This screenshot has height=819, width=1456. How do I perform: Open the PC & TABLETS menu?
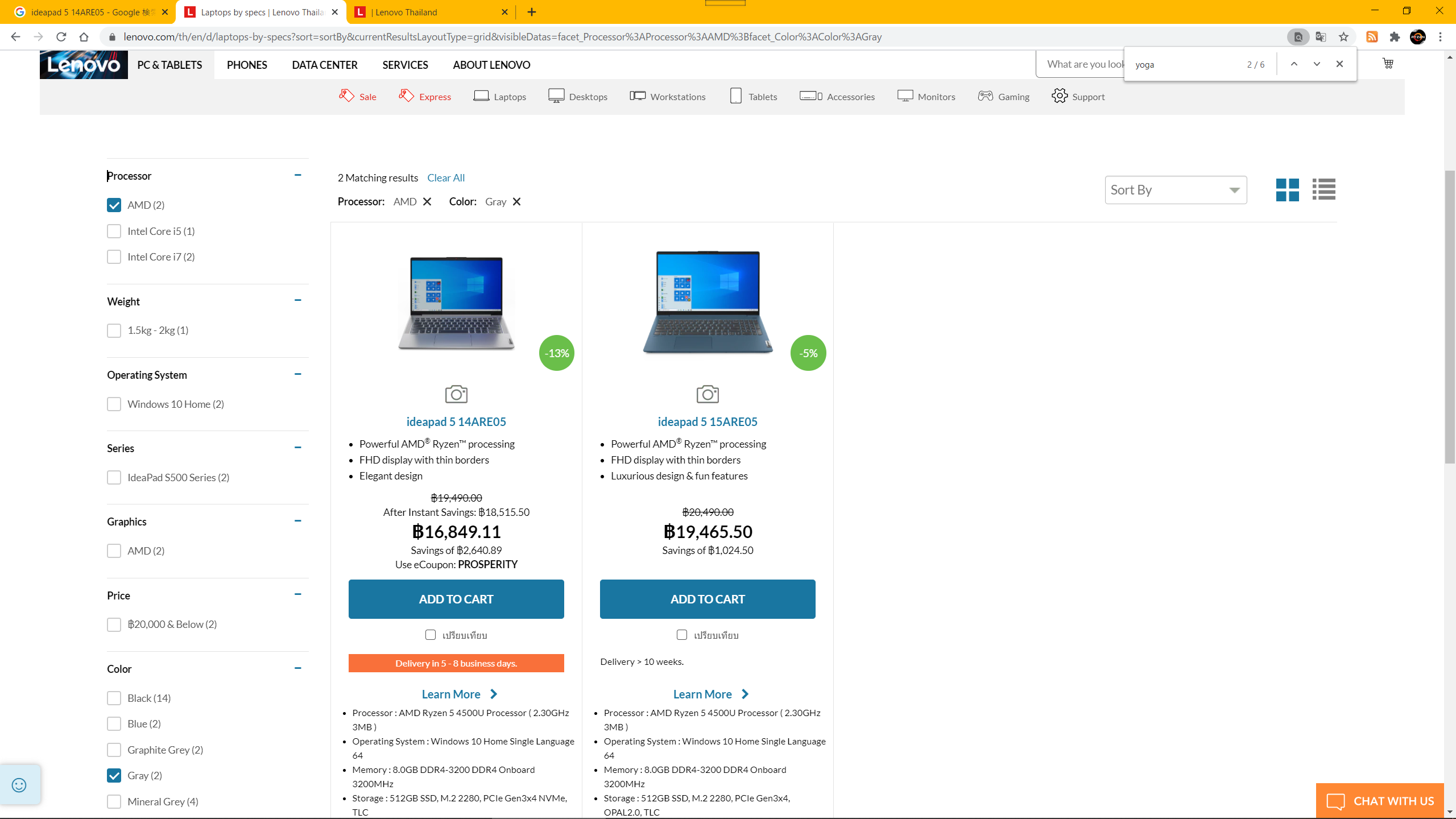coord(169,65)
